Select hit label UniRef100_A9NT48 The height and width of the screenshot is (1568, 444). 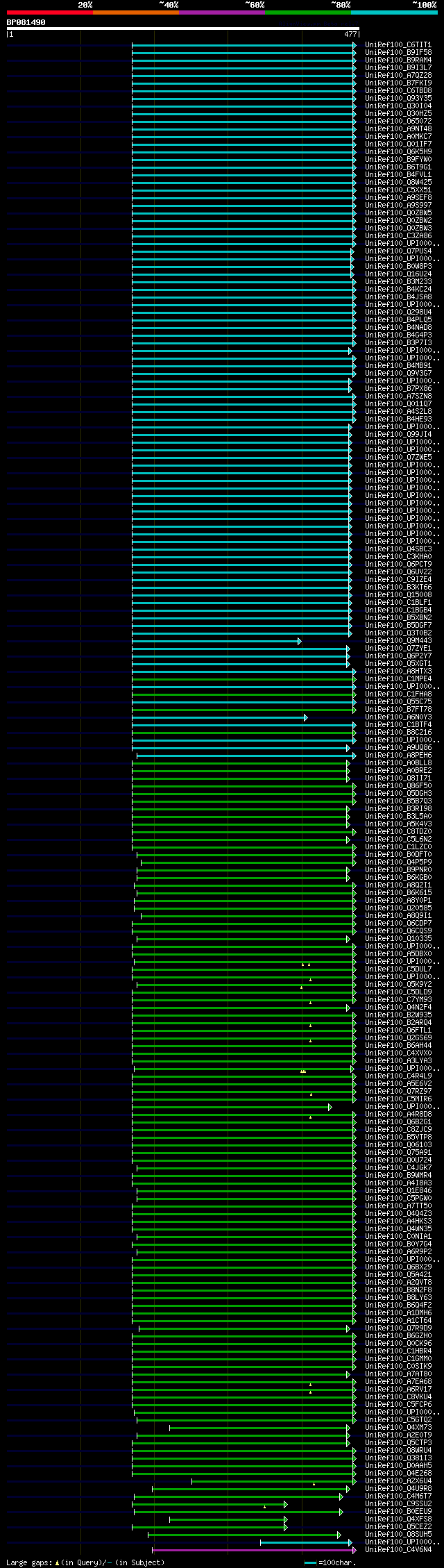tap(398, 128)
